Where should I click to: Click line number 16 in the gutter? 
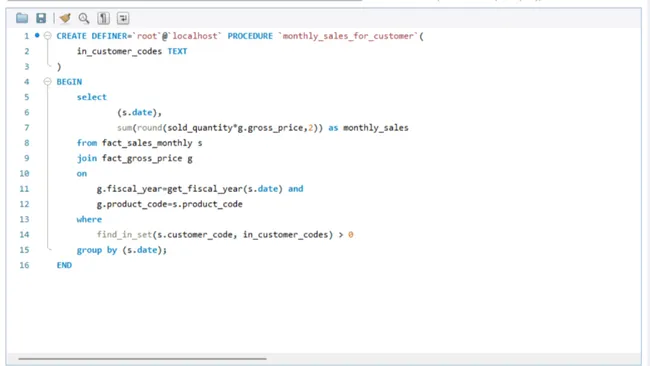pyautogui.click(x=24, y=265)
